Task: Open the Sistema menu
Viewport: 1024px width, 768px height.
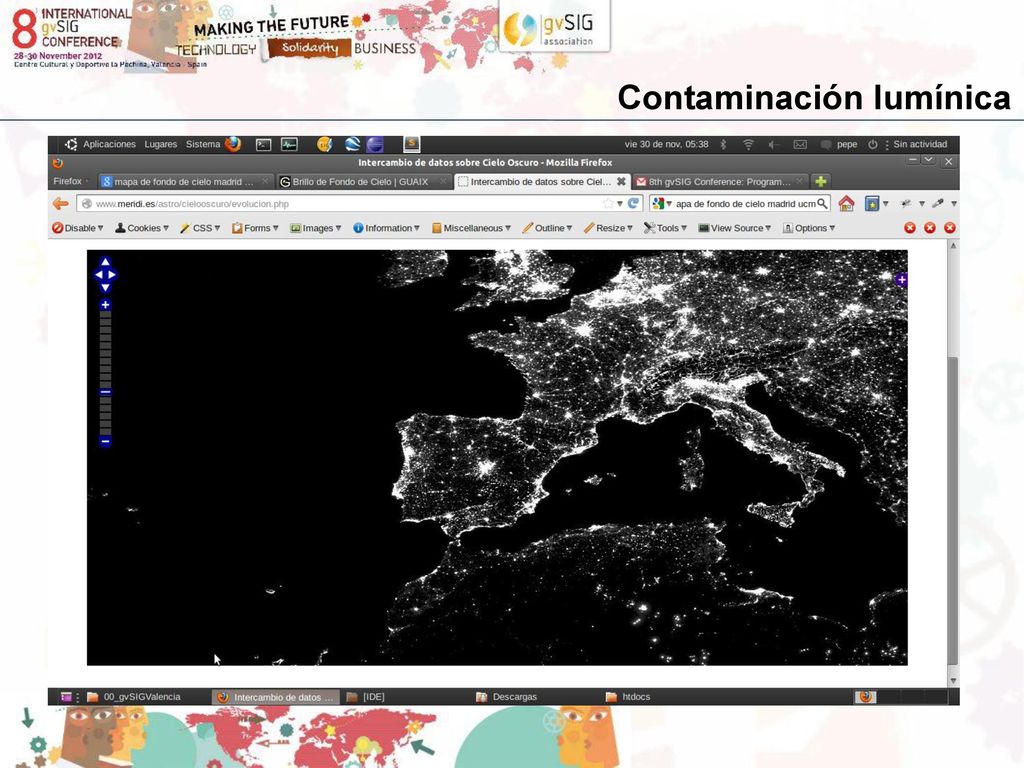Action: coord(203,144)
